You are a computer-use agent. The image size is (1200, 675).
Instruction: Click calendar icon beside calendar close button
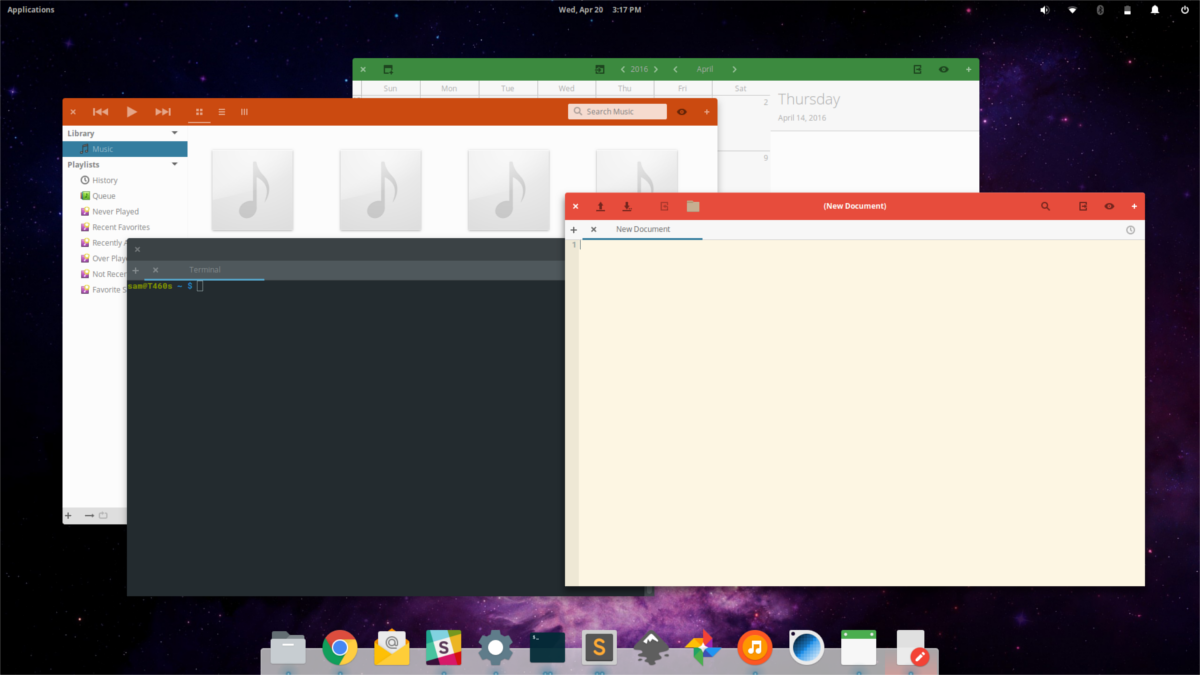click(388, 69)
